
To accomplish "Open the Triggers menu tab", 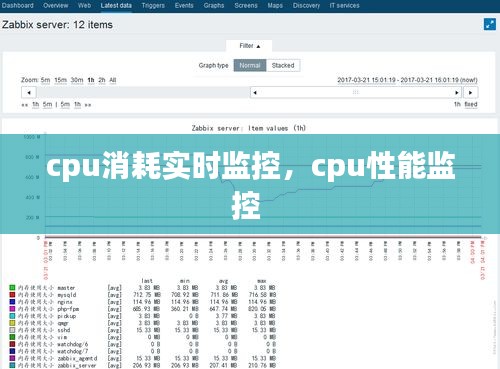I will click(x=153, y=5).
